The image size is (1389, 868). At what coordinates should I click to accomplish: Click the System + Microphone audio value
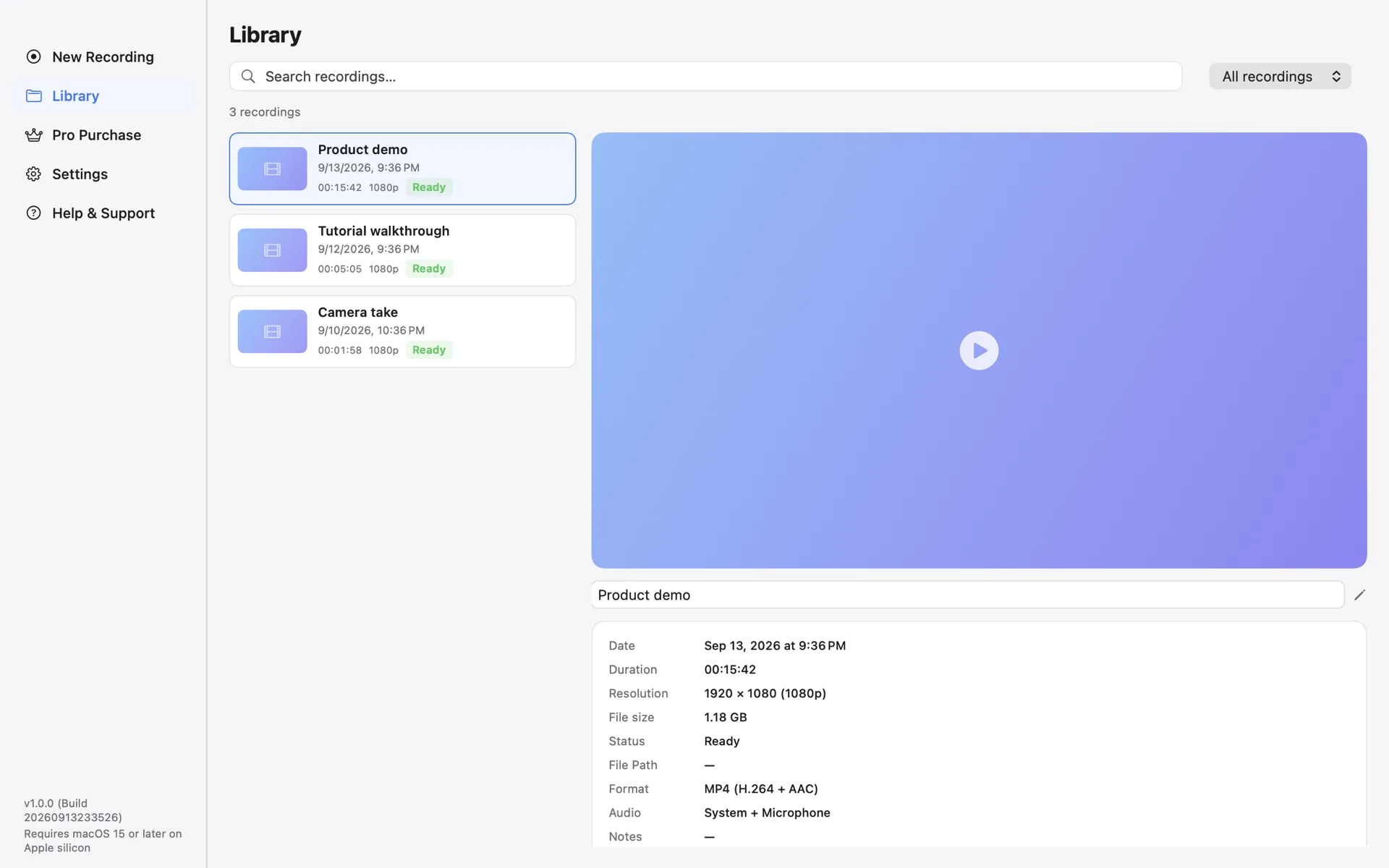pos(767,812)
